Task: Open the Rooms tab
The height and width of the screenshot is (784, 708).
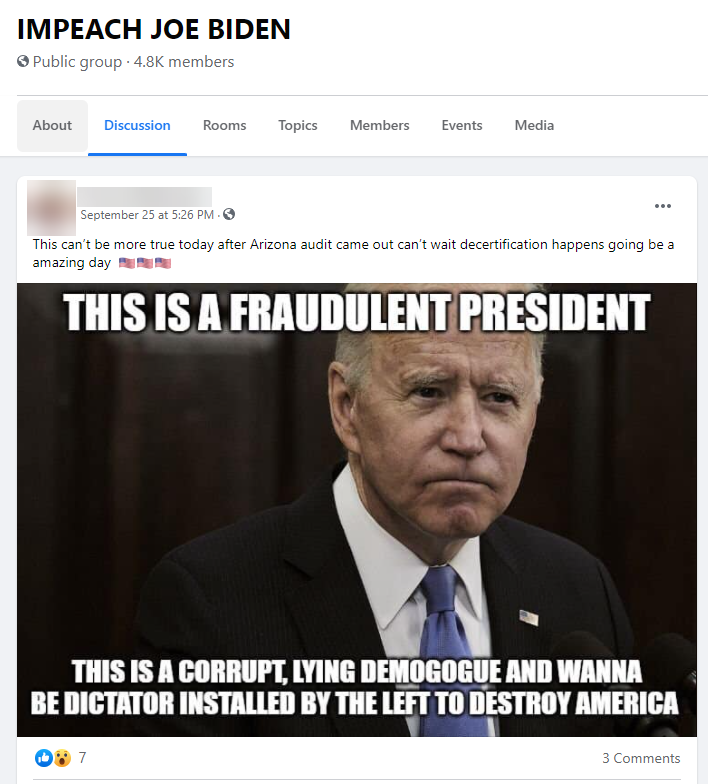Action: click(224, 126)
